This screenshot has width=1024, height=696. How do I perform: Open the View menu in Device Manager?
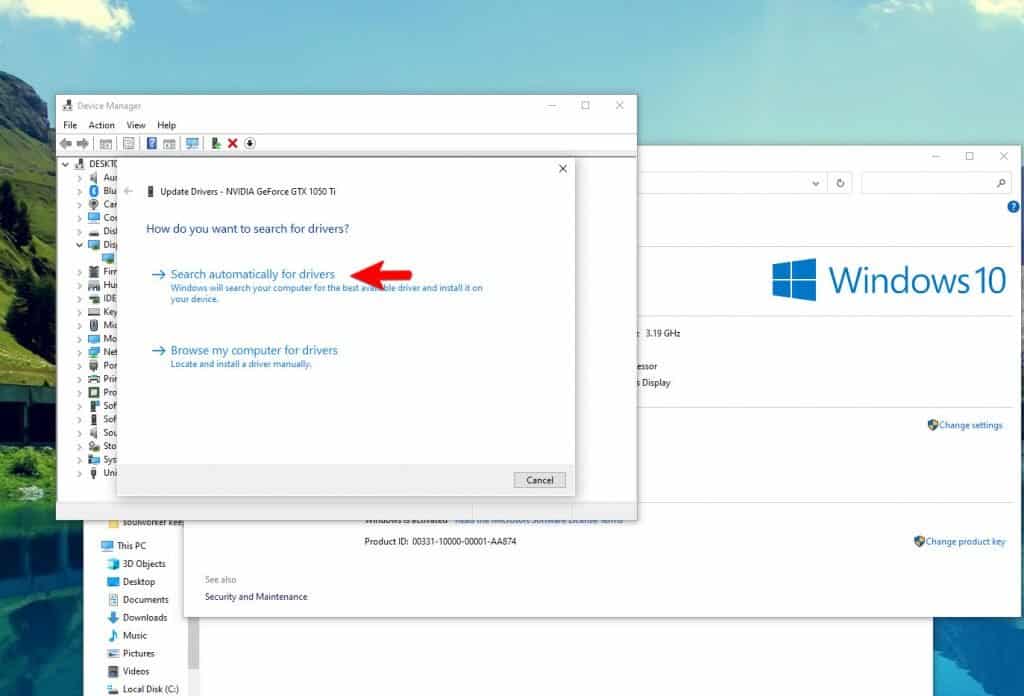coord(136,125)
